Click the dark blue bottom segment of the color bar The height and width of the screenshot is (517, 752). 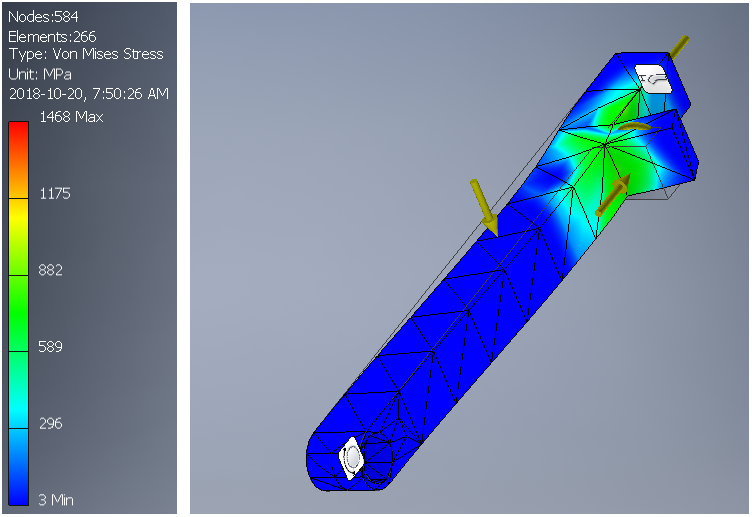click(x=19, y=467)
